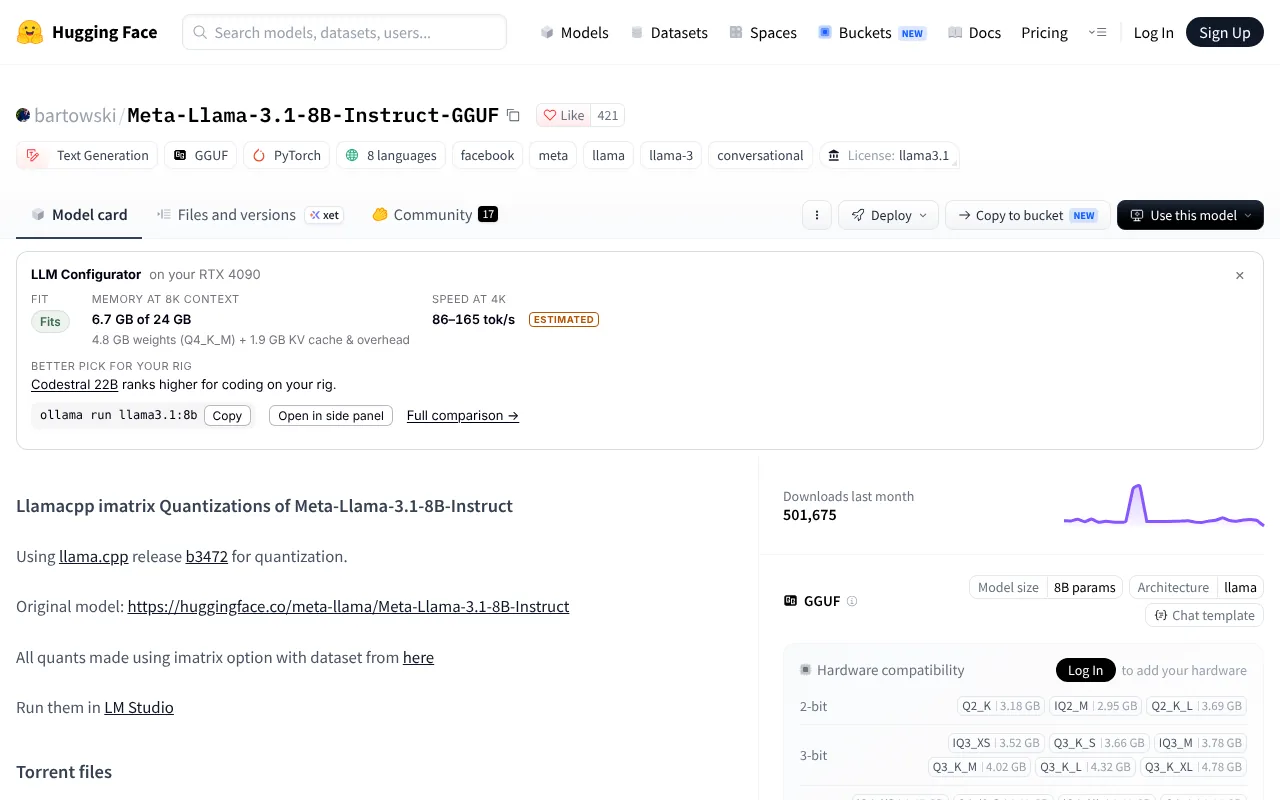Viewport: 1280px width, 800px height.
Task: Click the three-dot more options button
Action: [x=817, y=215]
